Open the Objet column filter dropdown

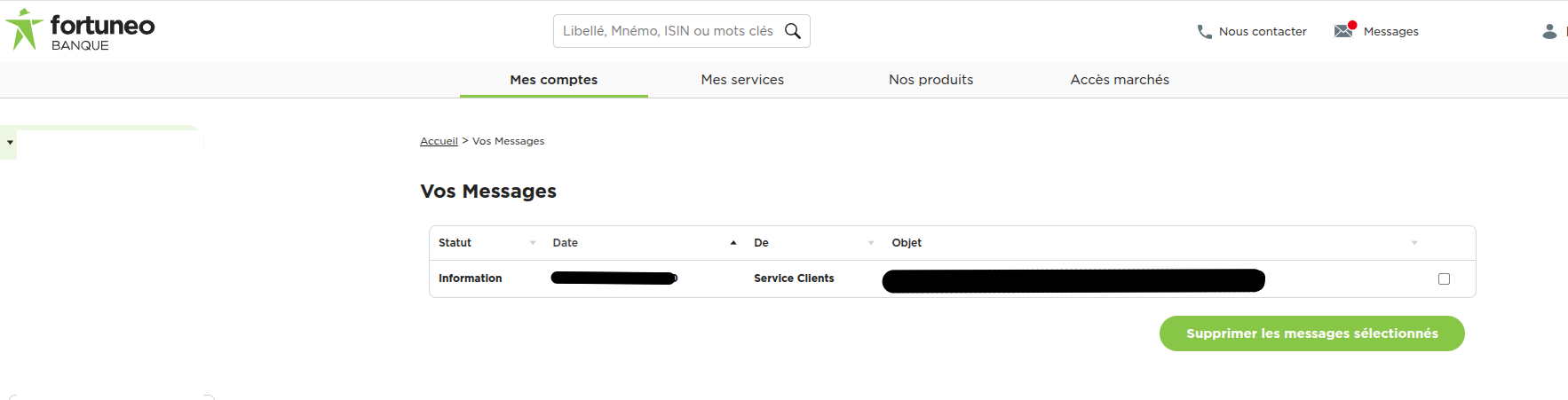click(1414, 243)
